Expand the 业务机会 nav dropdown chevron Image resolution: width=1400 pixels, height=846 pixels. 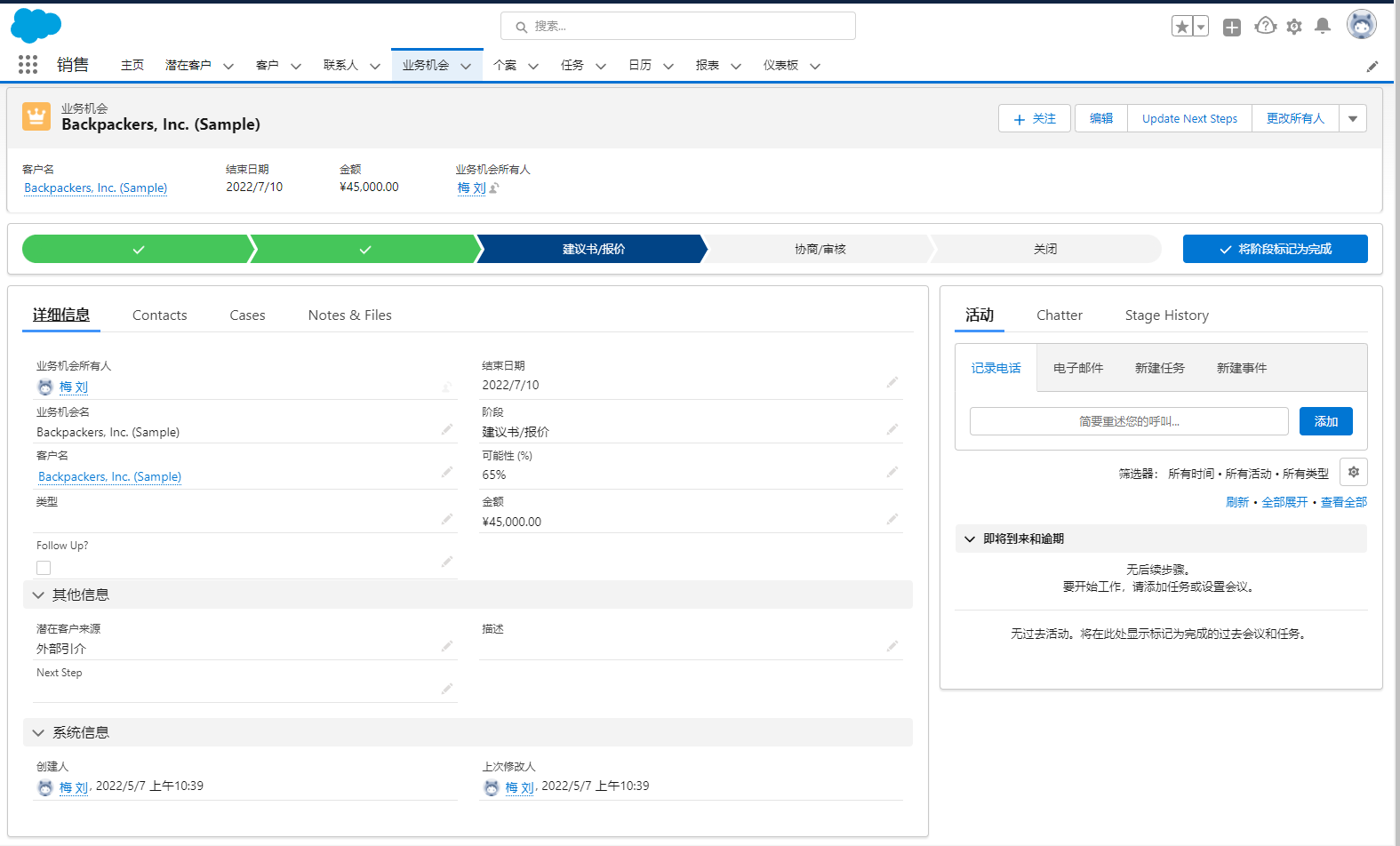(466, 66)
